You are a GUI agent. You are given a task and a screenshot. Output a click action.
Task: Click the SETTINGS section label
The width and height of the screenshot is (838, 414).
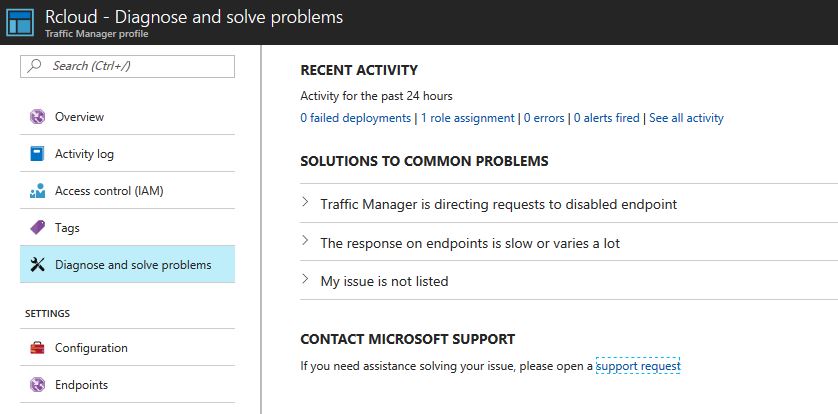click(x=48, y=314)
